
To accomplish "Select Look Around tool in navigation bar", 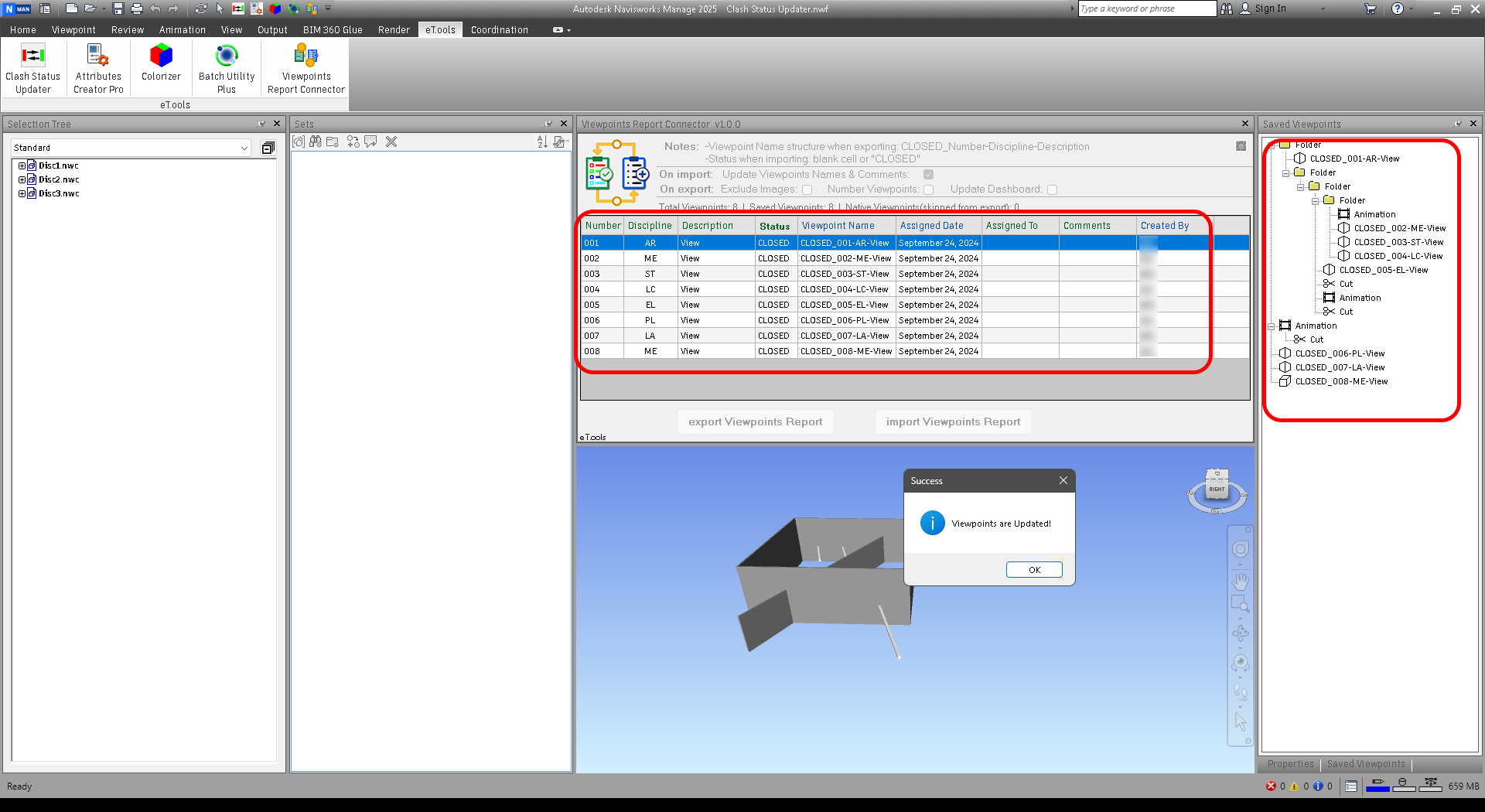I will click(x=1241, y=663).
